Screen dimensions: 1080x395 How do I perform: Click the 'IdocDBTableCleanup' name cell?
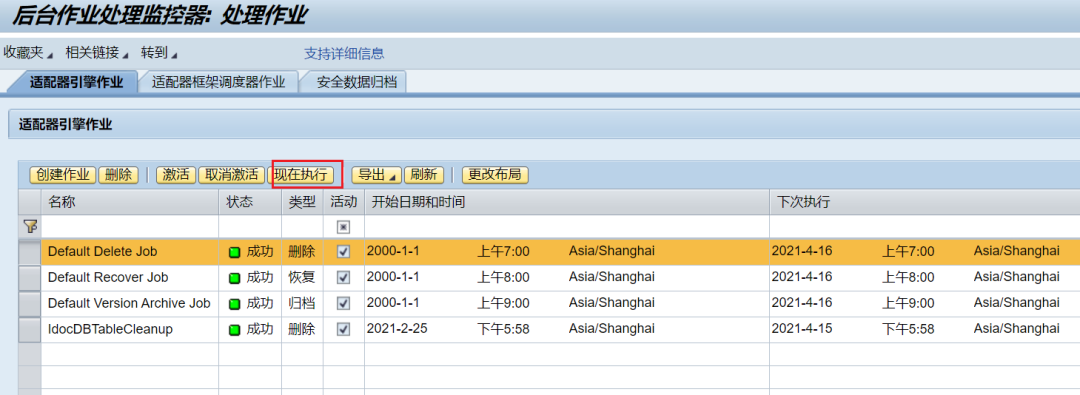[130, 330]
